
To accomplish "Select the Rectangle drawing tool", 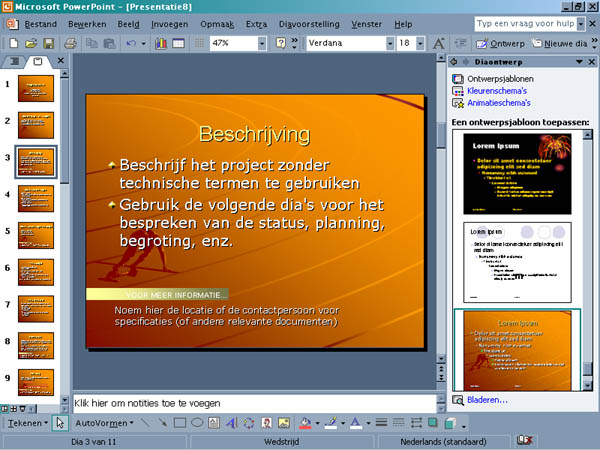I will [179, 423].
